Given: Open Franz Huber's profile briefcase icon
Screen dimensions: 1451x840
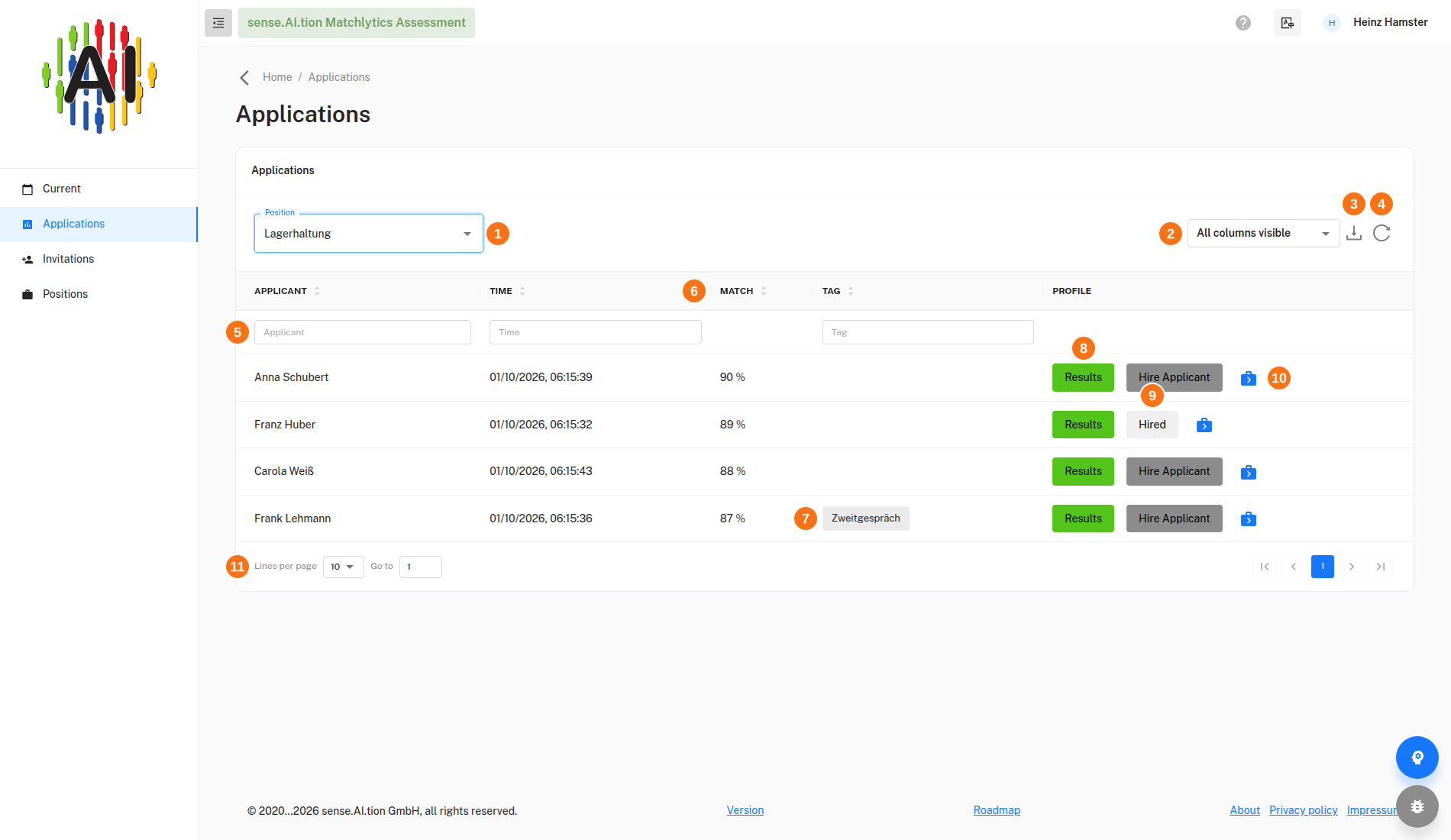Looking at the screenshot, I should 1204,425.
